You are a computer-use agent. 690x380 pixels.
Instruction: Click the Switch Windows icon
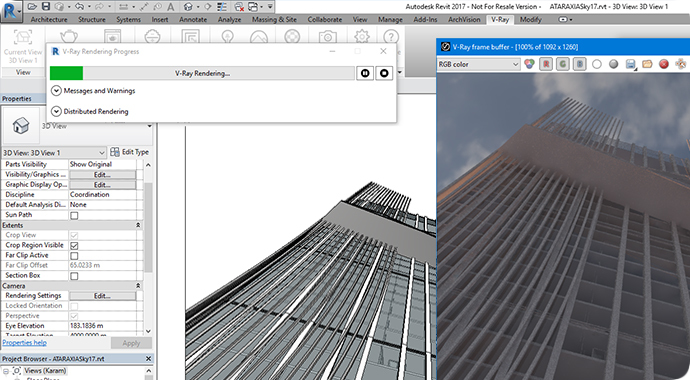click(x=253, y=7)
